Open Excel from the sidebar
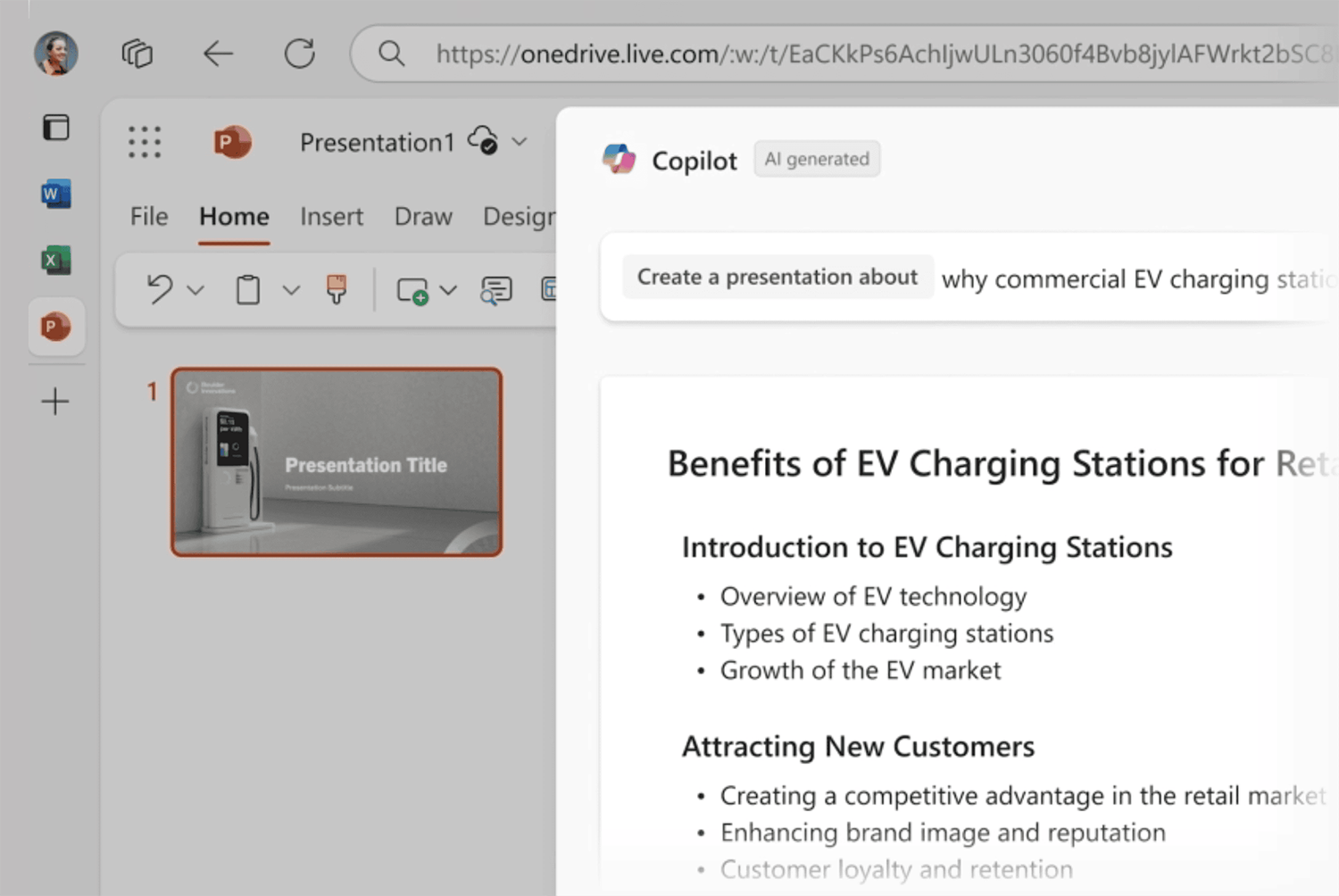 (55, 260)
